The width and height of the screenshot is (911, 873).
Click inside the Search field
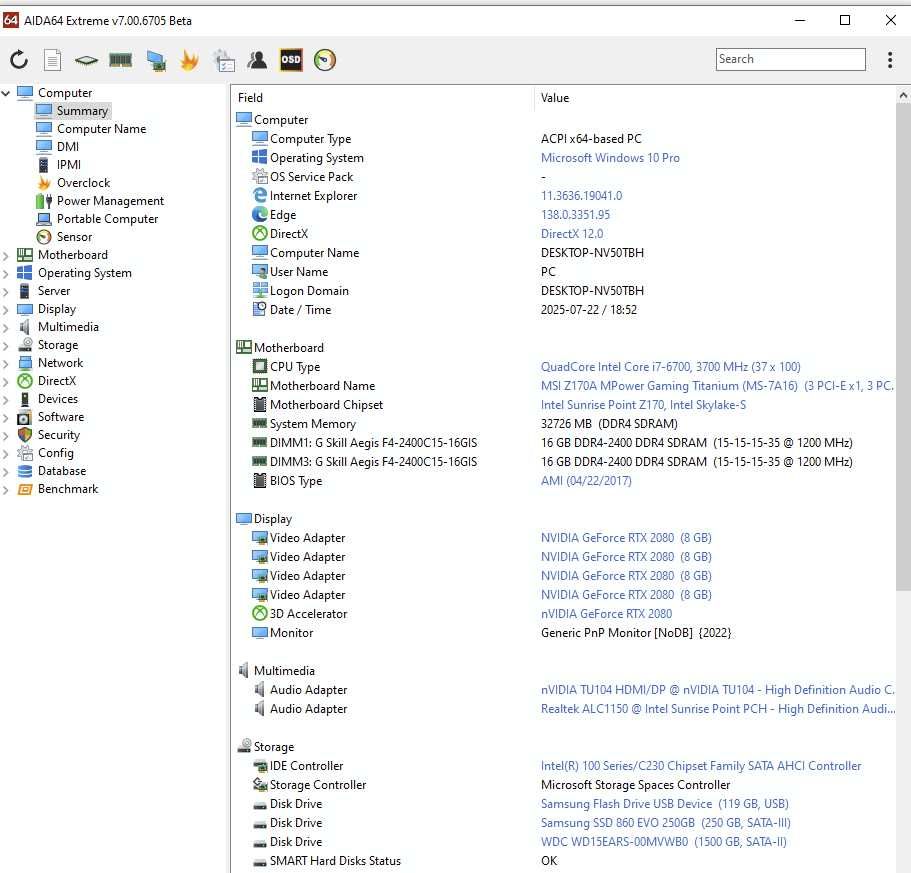click(790, 59)
